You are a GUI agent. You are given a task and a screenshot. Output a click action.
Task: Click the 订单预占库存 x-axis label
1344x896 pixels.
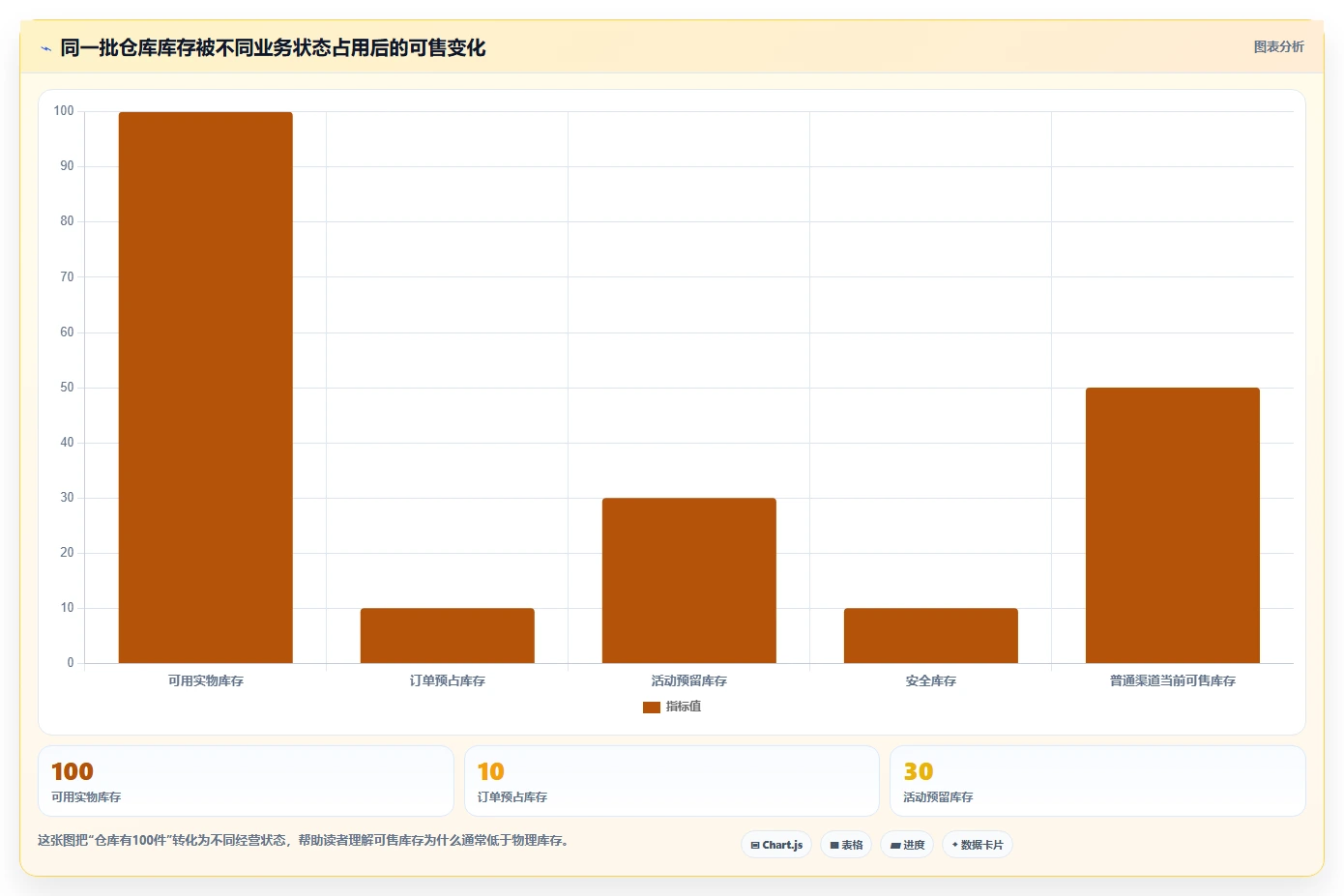click(x=447, y=681)
